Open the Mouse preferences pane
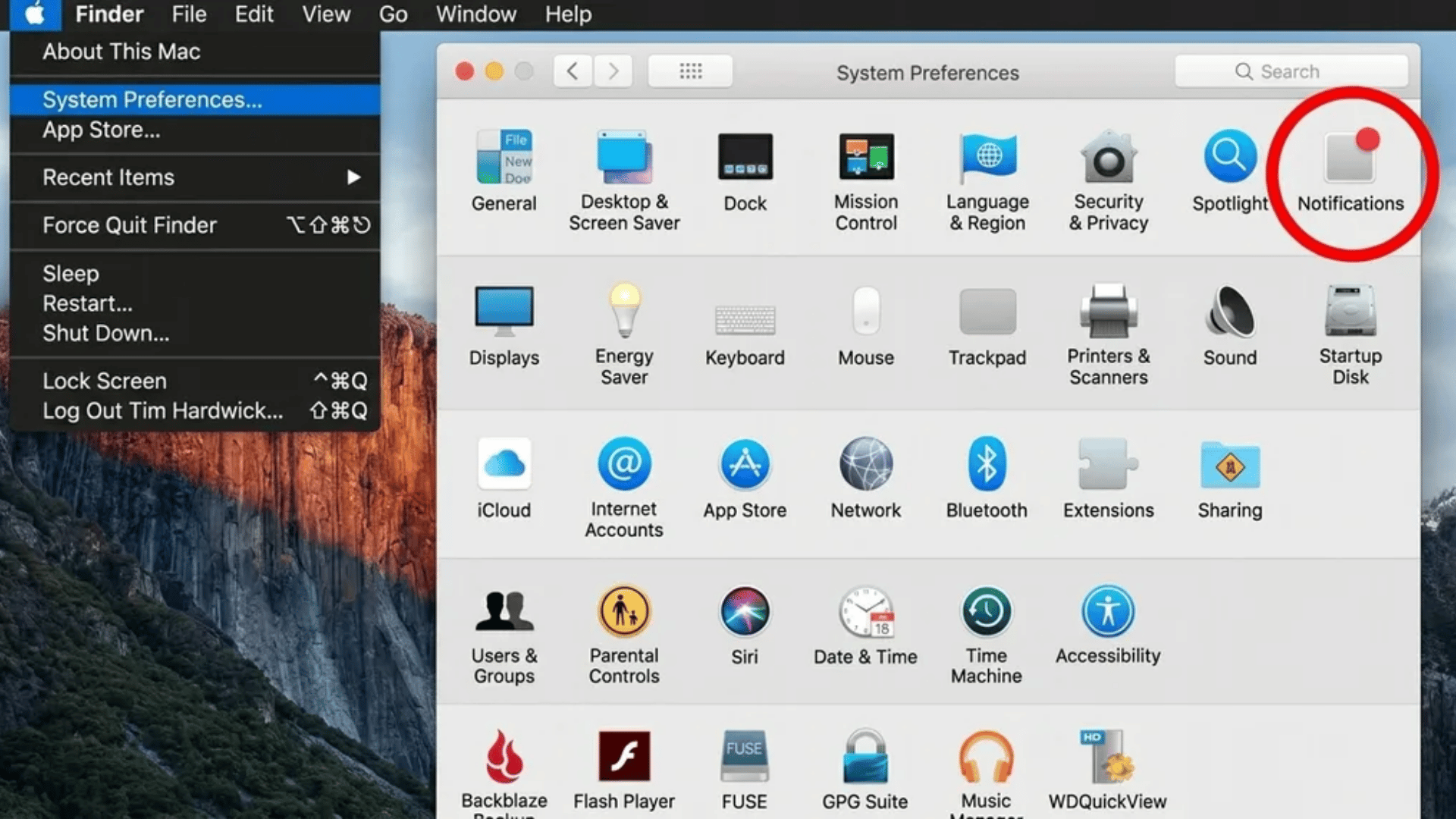The image size is (1456, 819). coord(866,326)
